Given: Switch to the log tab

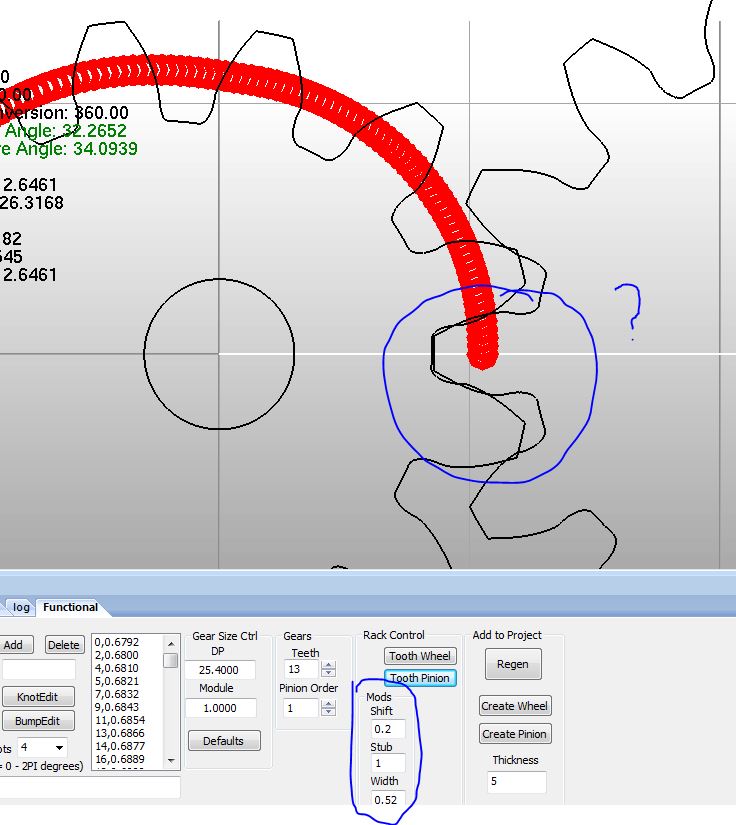Looking at the screenshot, I should [x=21, y=607].
